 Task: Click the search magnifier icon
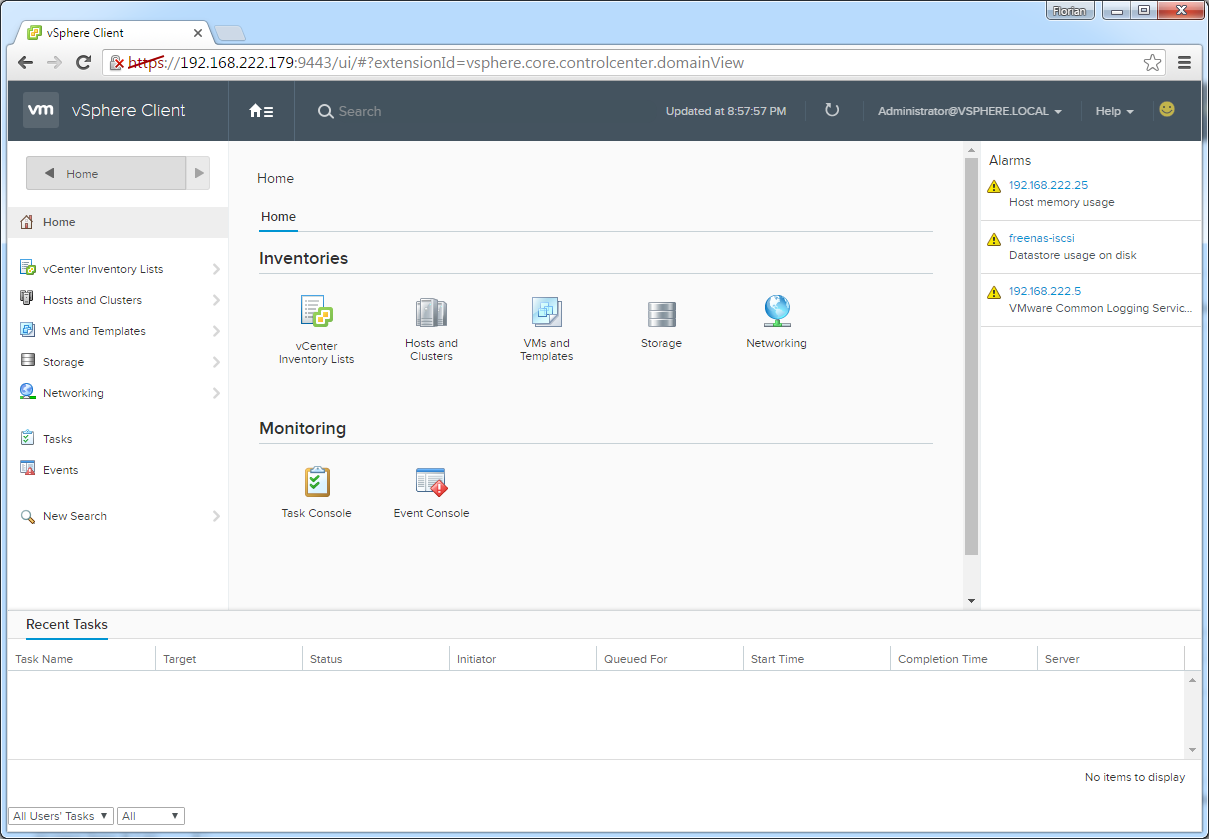point(325,112)
